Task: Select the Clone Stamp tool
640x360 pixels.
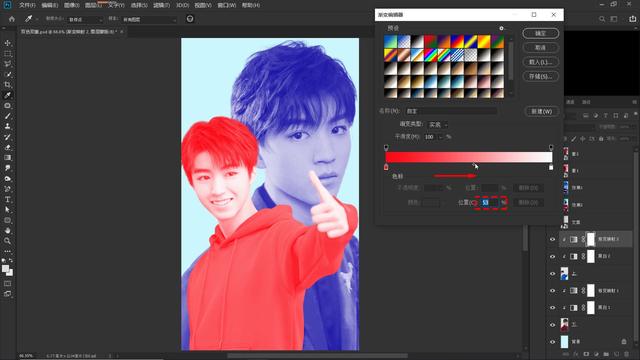Action: coord(7,126)
